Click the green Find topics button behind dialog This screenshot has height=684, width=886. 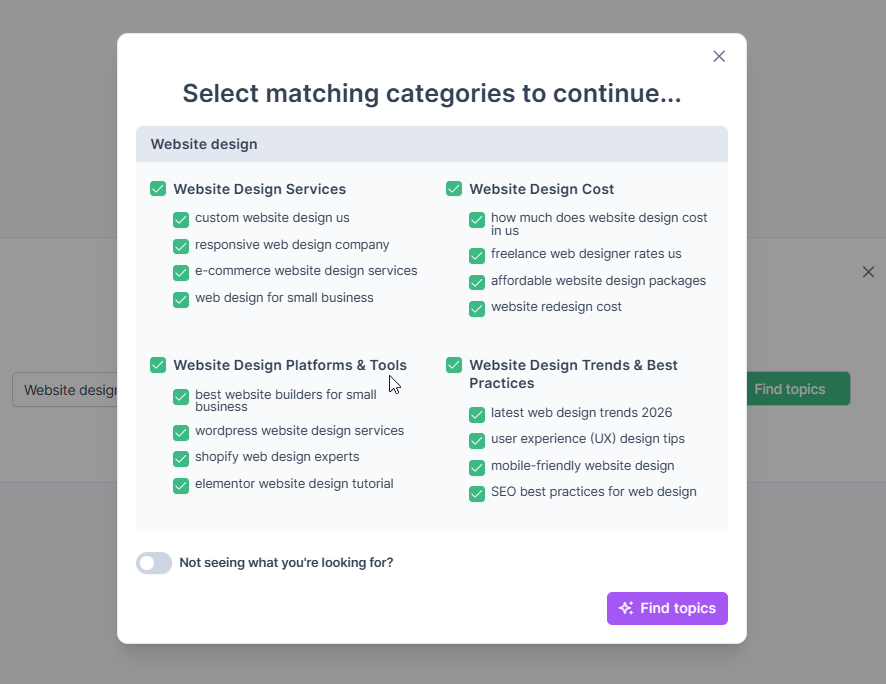click(x=798, y=389)
